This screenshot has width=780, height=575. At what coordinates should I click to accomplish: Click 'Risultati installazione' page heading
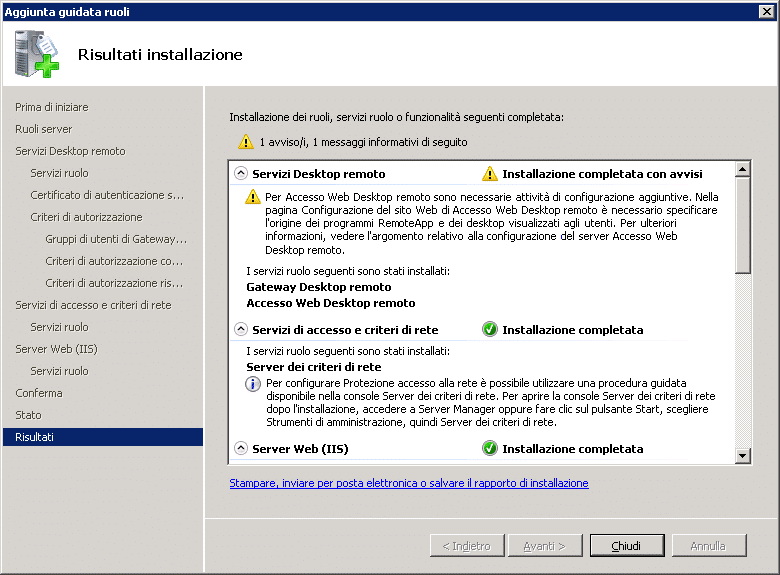point(160,54)
